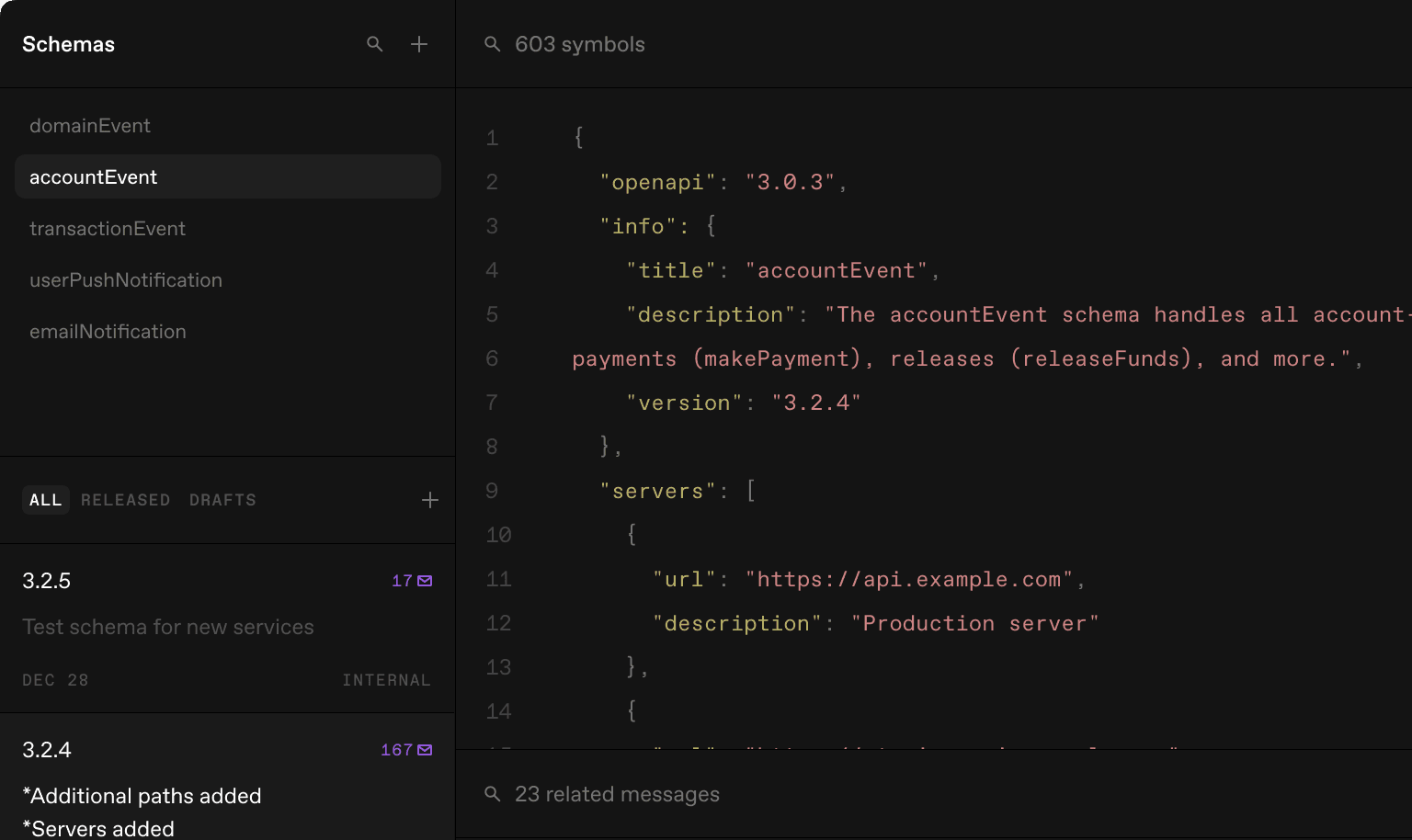
Task: Add a new schema using the plus icon
Action: point(419,43)
